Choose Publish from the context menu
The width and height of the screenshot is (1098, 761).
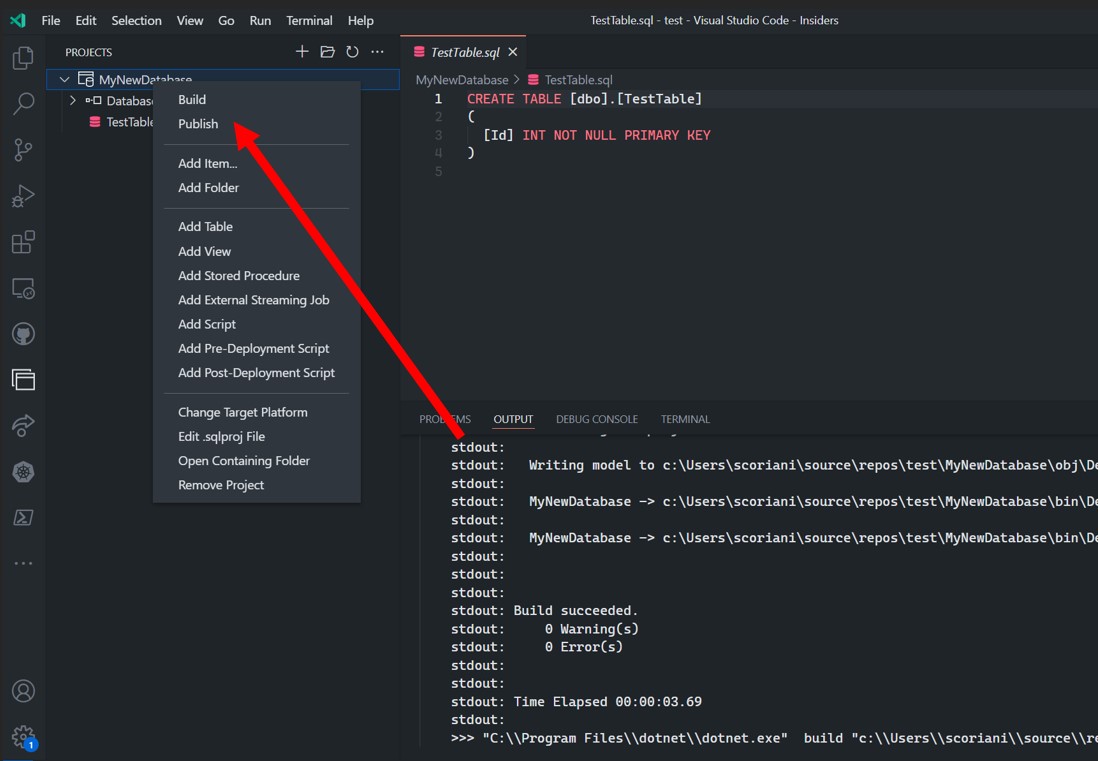198,124
